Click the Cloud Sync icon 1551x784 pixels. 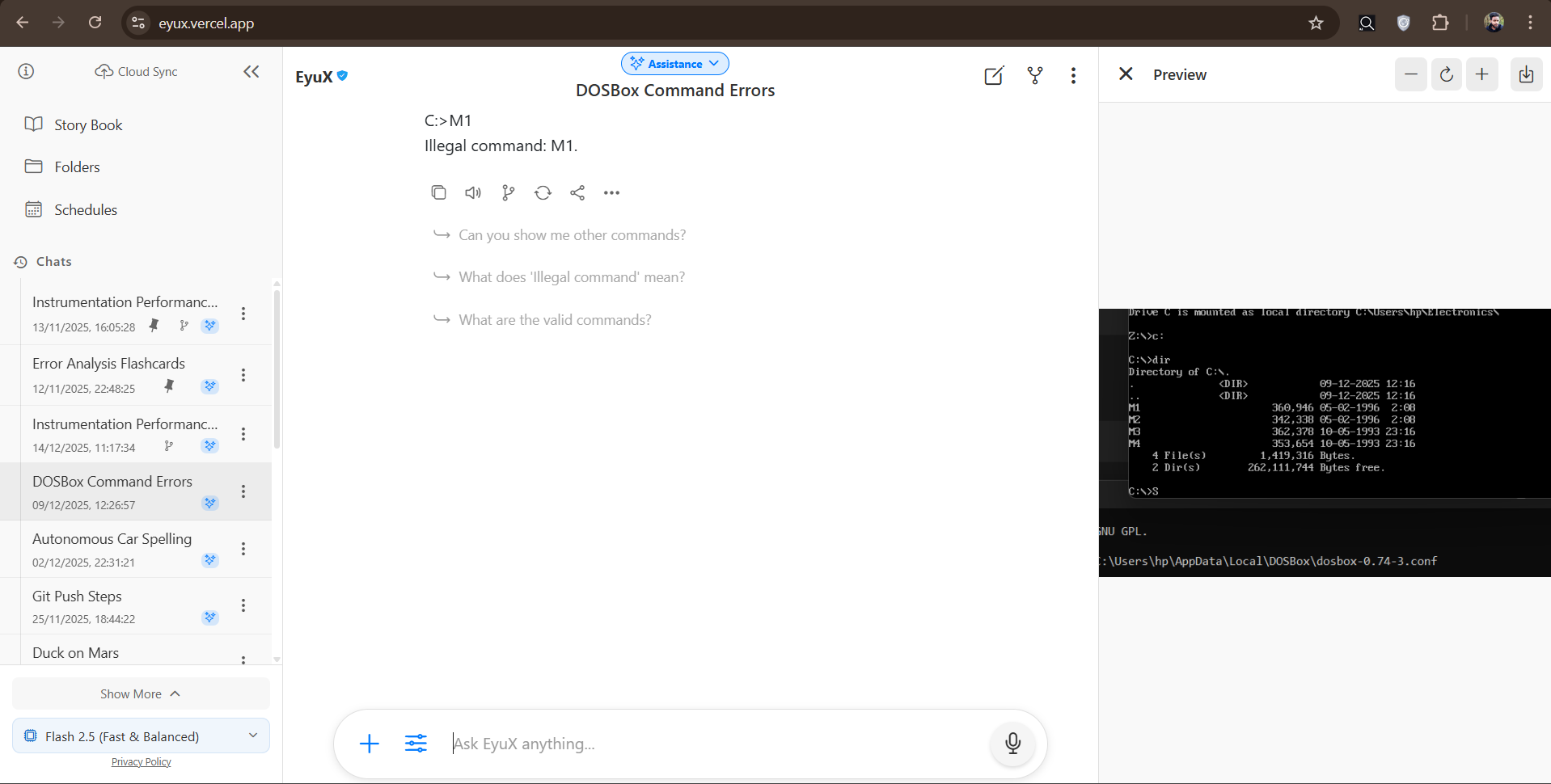click(x=104, y=71)
